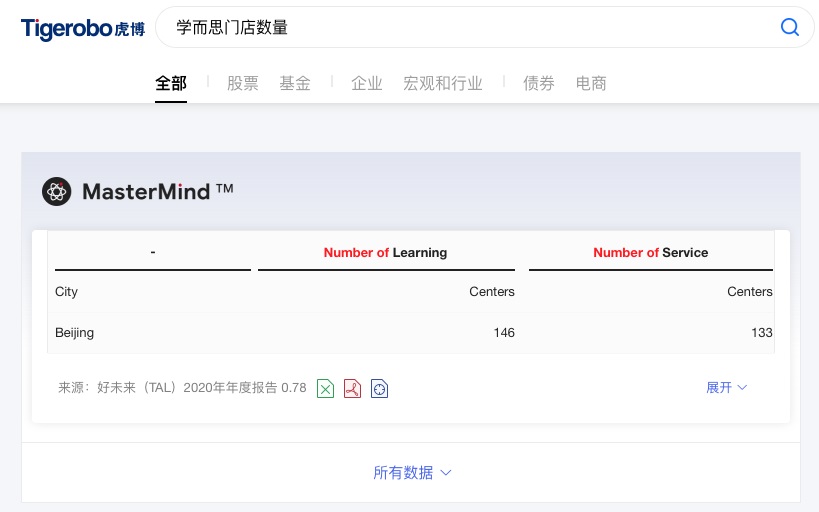
Task: Select the value 146 cell
Action: [x=504, y=333]
